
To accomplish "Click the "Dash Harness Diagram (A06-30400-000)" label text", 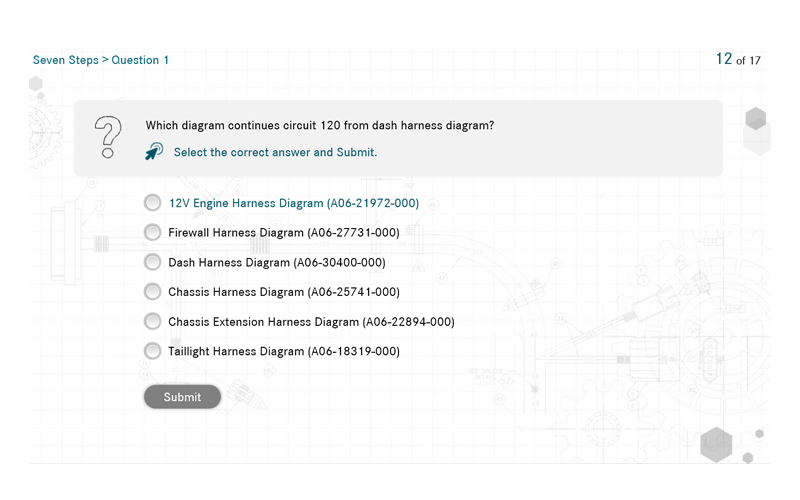I will (x=277, y=263).
